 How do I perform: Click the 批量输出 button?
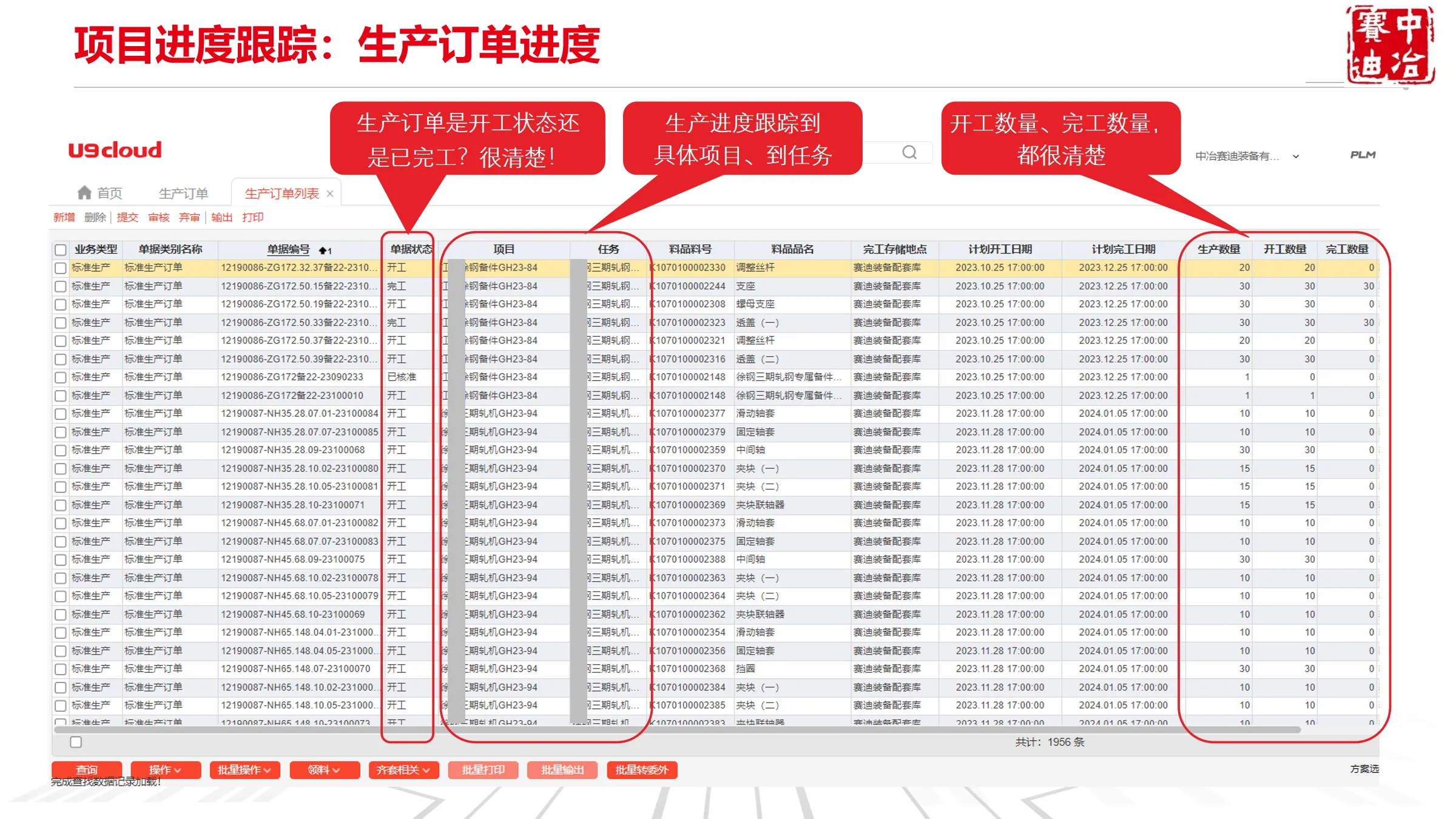coord(562,770)
